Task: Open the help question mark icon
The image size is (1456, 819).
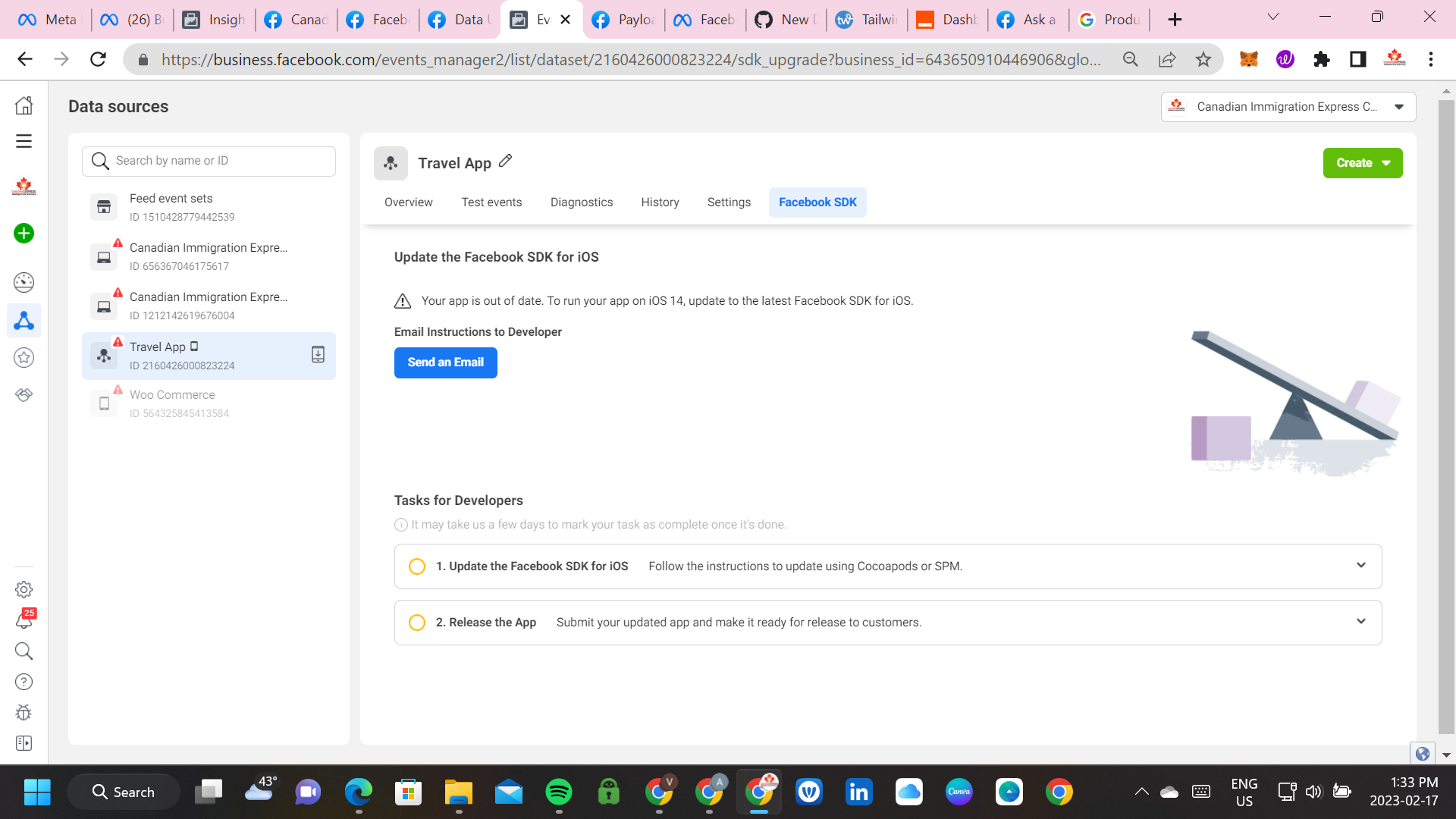Action: pyautogui.click(x=24, y=681)
